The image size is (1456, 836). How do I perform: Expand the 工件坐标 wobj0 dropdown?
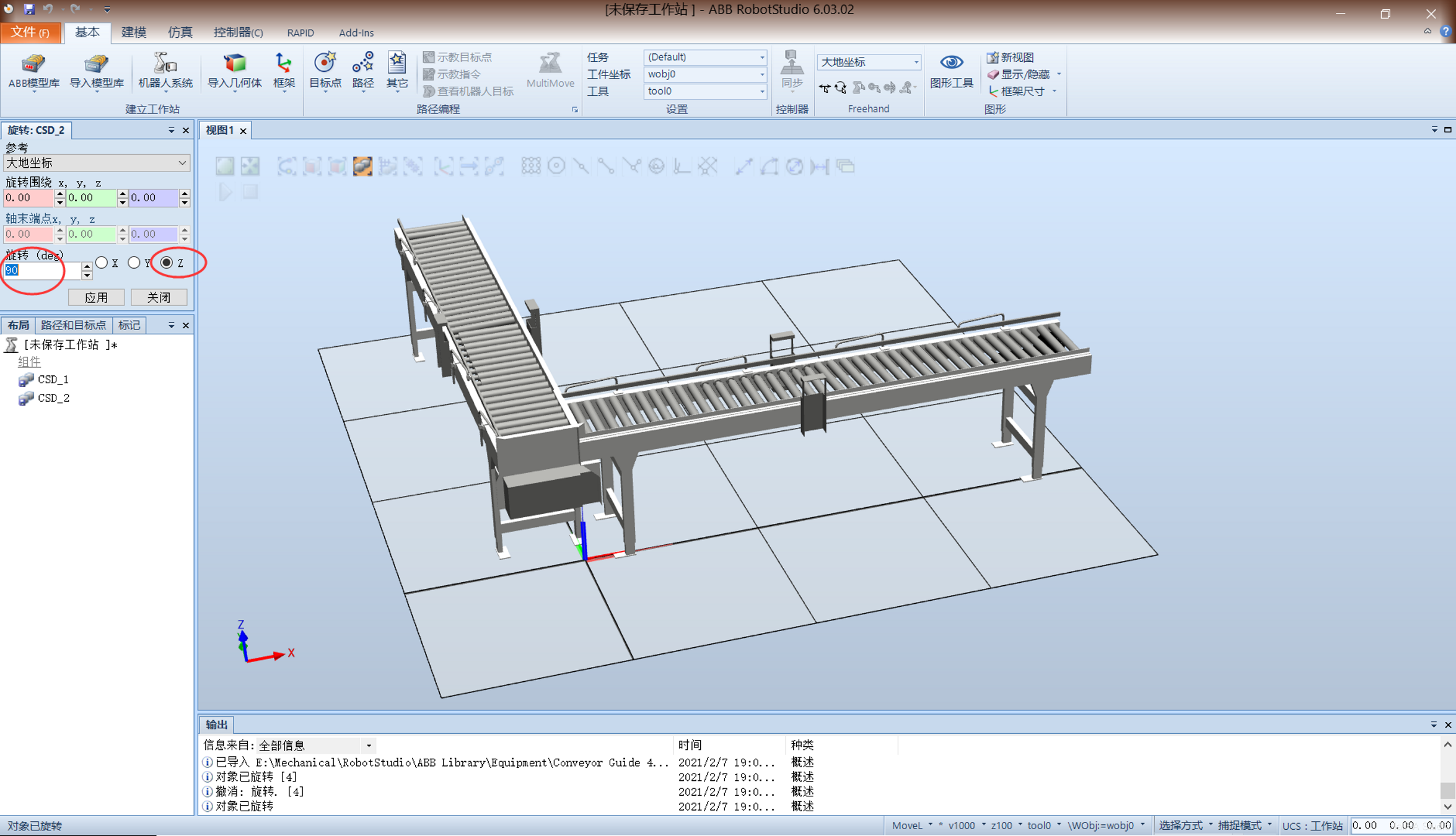[x=705, y=74]
